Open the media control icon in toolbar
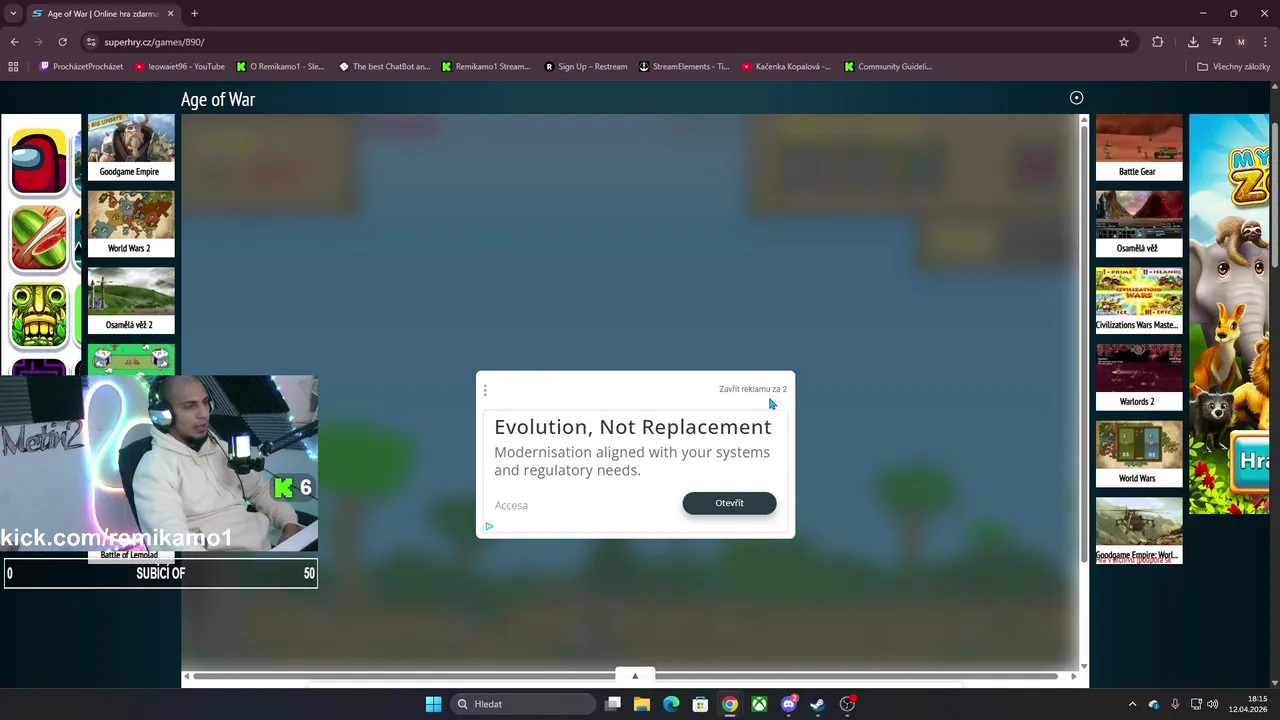The width and height of the screenshot is (1280, 720). click(x=1217, y=42)
